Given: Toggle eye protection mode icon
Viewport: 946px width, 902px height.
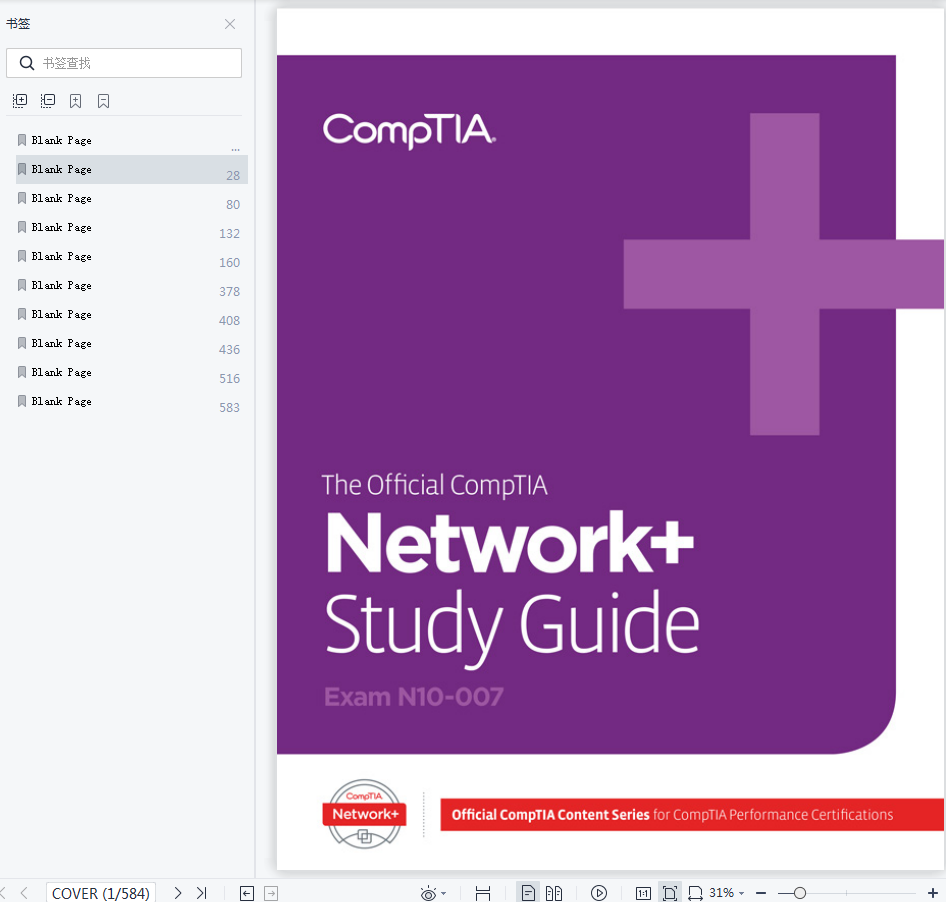Looking at the screenshot, I should 428,894.
